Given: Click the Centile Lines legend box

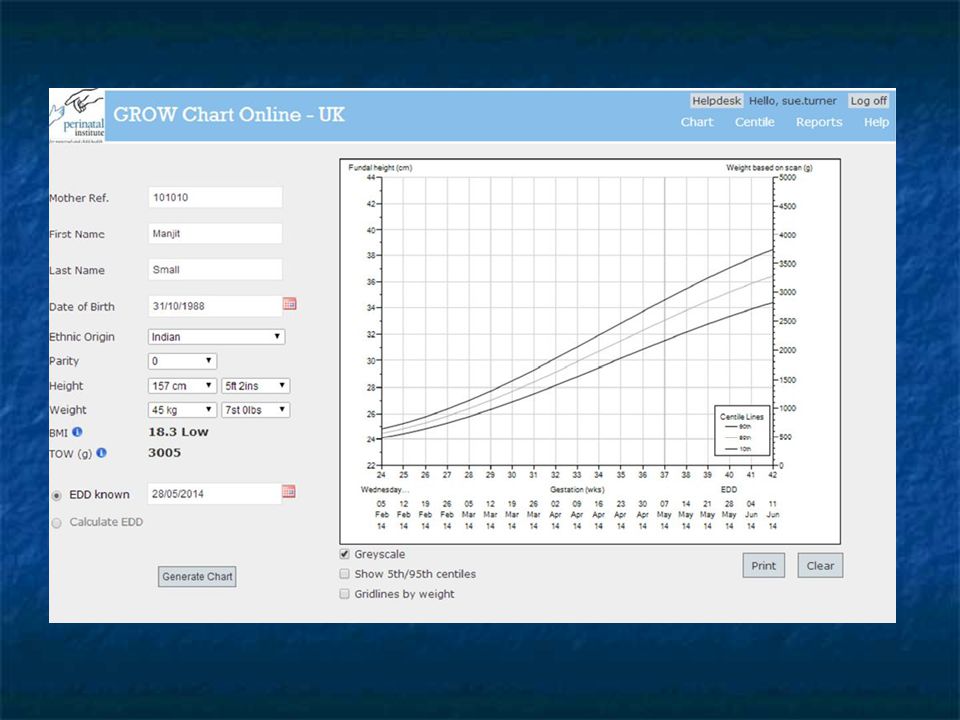Looking at the screenshot, I should [742, 430].
